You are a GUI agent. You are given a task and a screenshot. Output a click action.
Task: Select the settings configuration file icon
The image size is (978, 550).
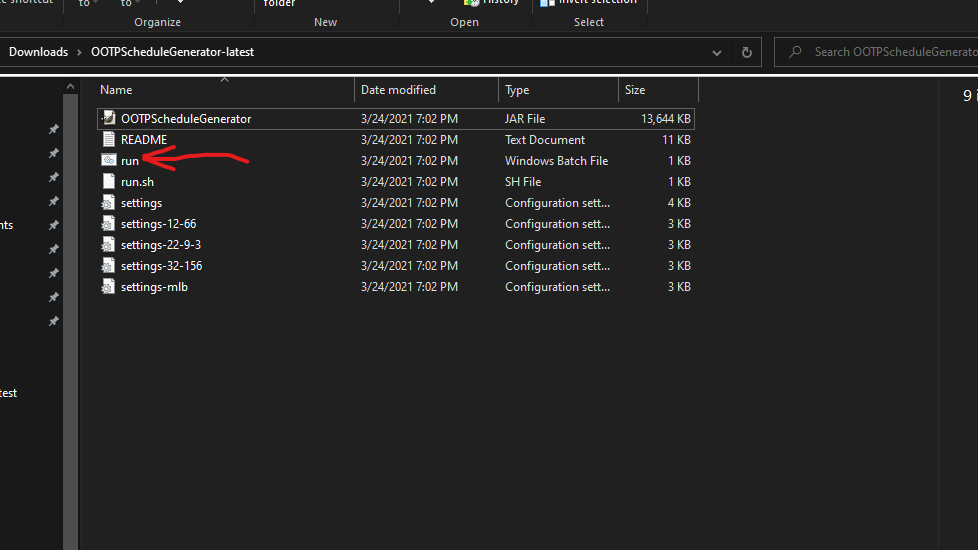click(x=109, y=203)
